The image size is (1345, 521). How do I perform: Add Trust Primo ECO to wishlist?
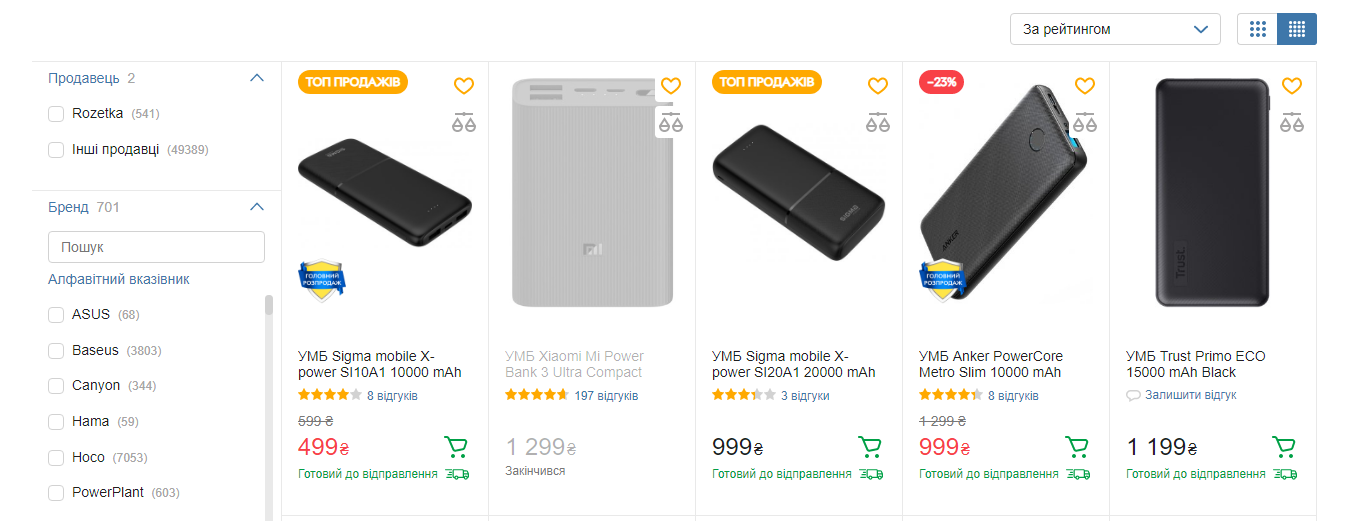[x=1292, y=86]
